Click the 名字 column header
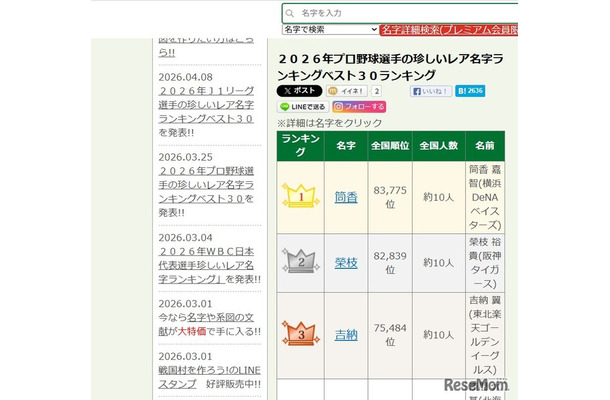Screen dimensions: 610x400 pos(346,146)
